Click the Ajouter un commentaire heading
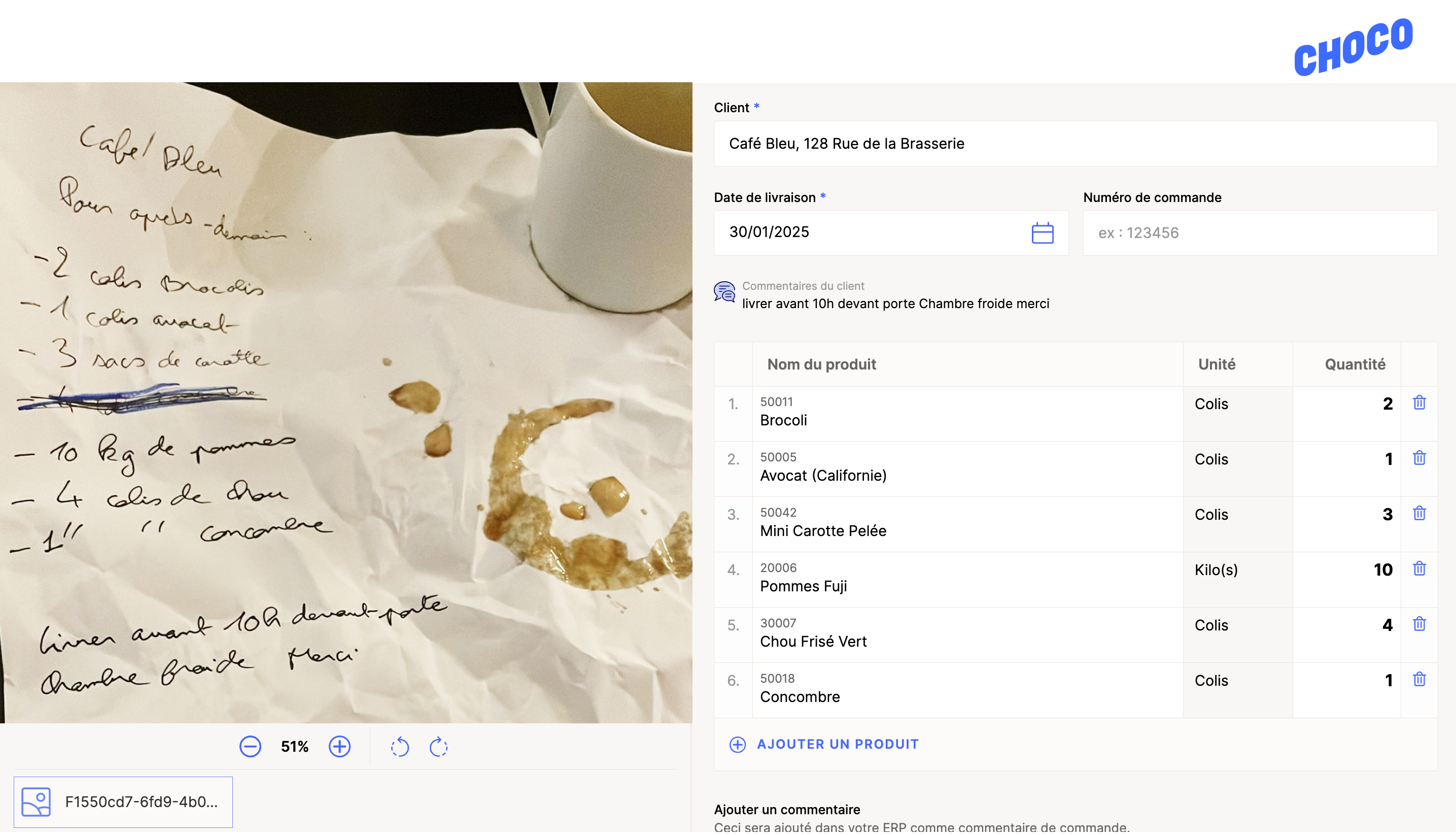 coord(787,810)
